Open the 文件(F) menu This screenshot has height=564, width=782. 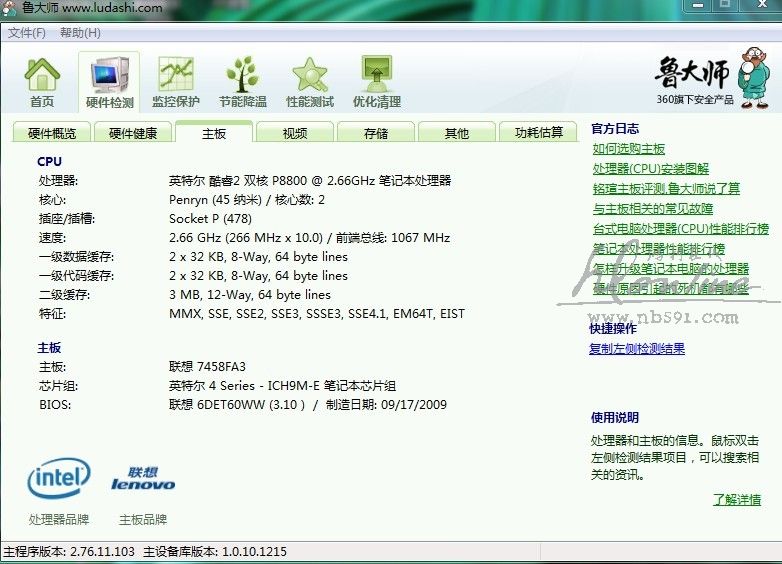click(x=26, y=33)
